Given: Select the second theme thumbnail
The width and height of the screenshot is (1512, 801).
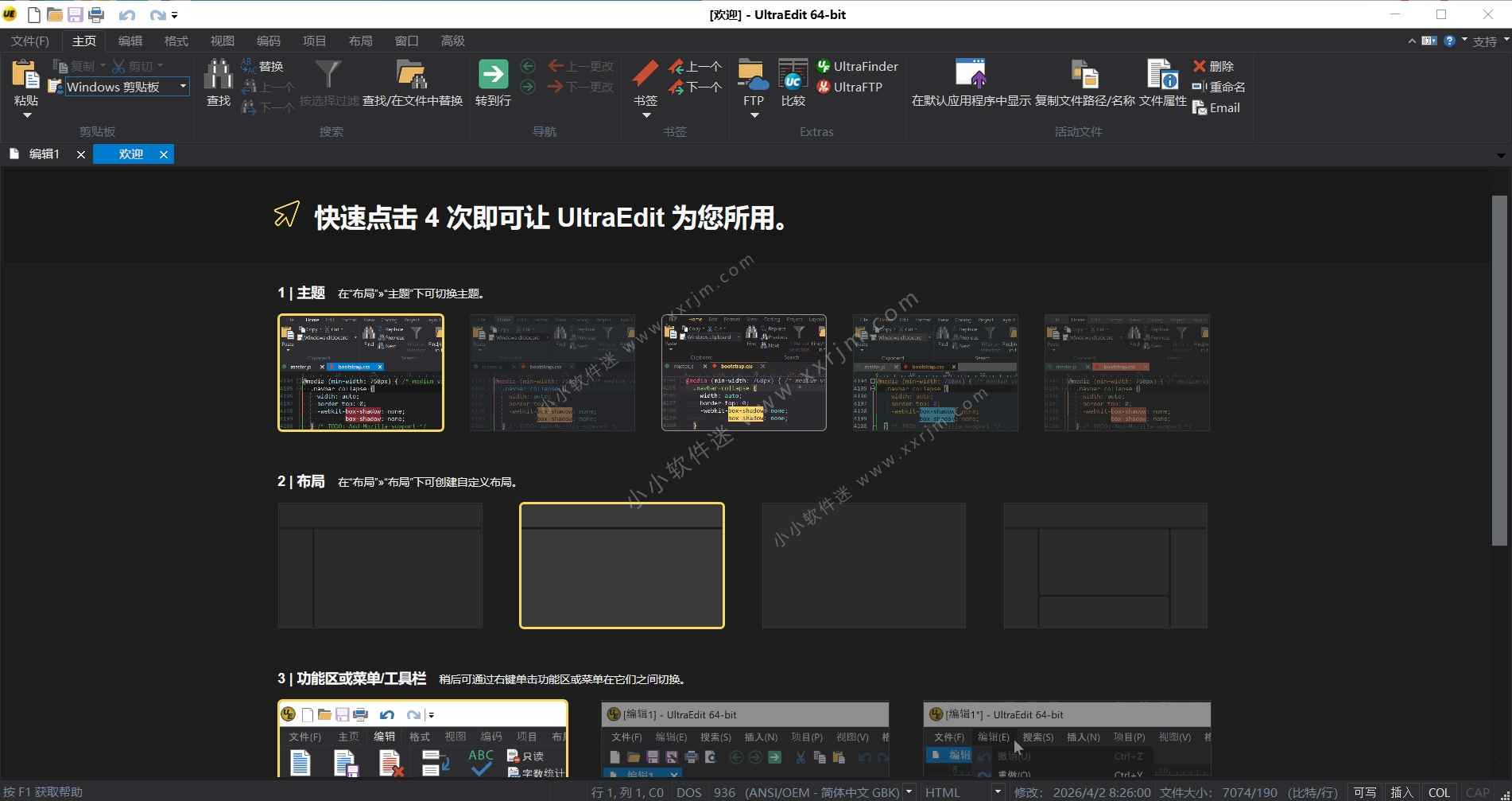Looking at the screenshot, I should tap(552, 372).
